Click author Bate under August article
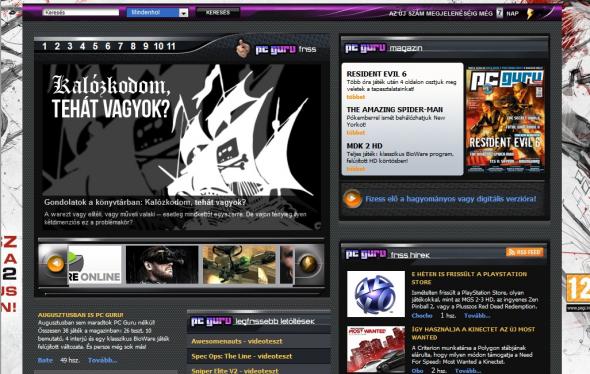Viewport: 590px width, 374px height. (45, 360)
